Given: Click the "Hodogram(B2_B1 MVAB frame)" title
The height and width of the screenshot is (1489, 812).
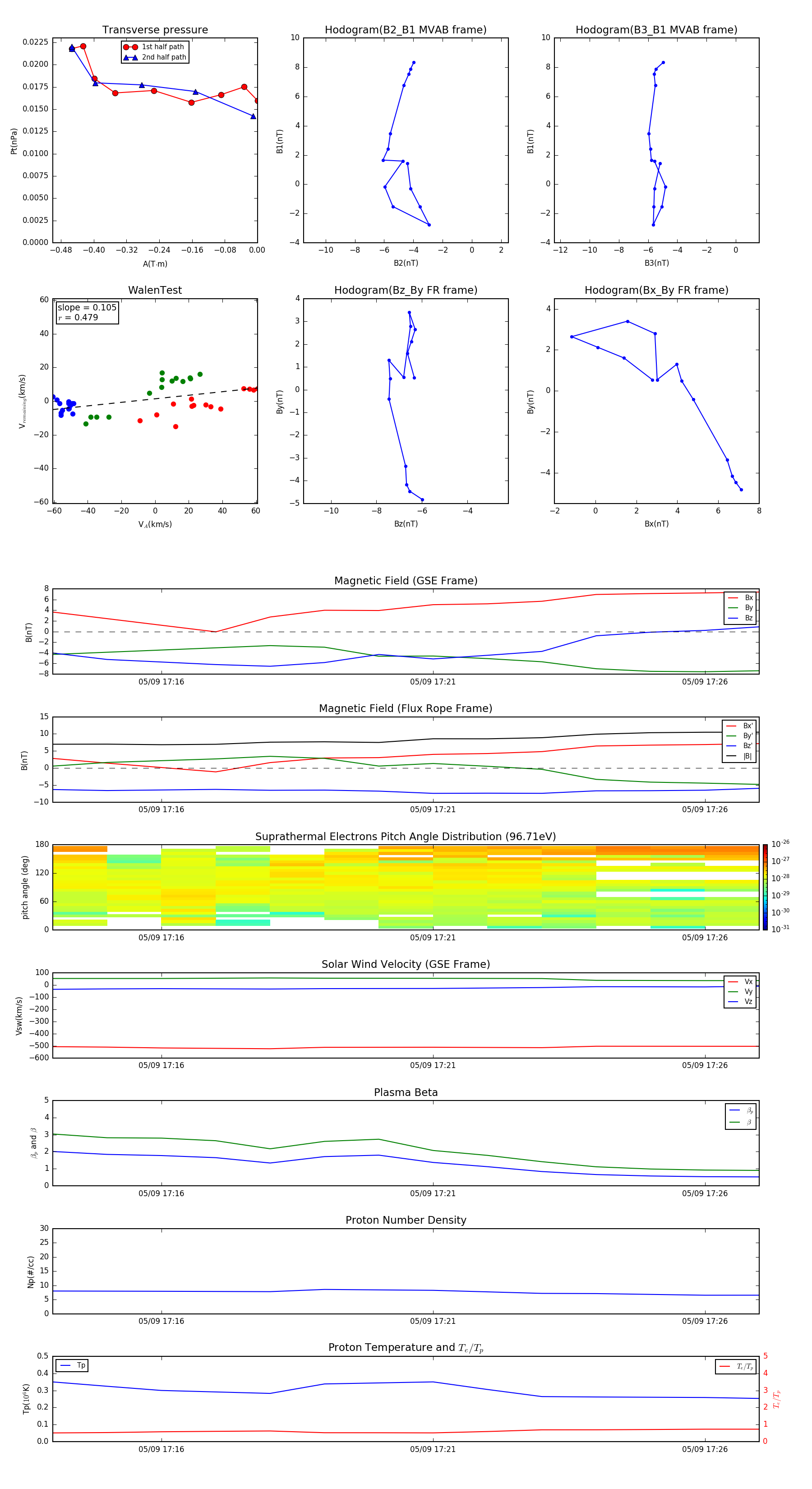Looking at the screenshot, I should [x=406, y=30].
